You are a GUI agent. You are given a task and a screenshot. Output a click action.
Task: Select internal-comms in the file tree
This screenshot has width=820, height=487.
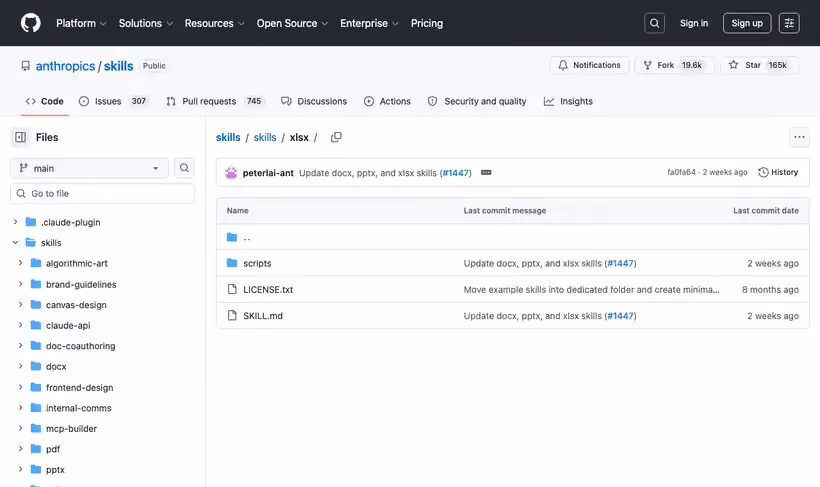point(78,407)
